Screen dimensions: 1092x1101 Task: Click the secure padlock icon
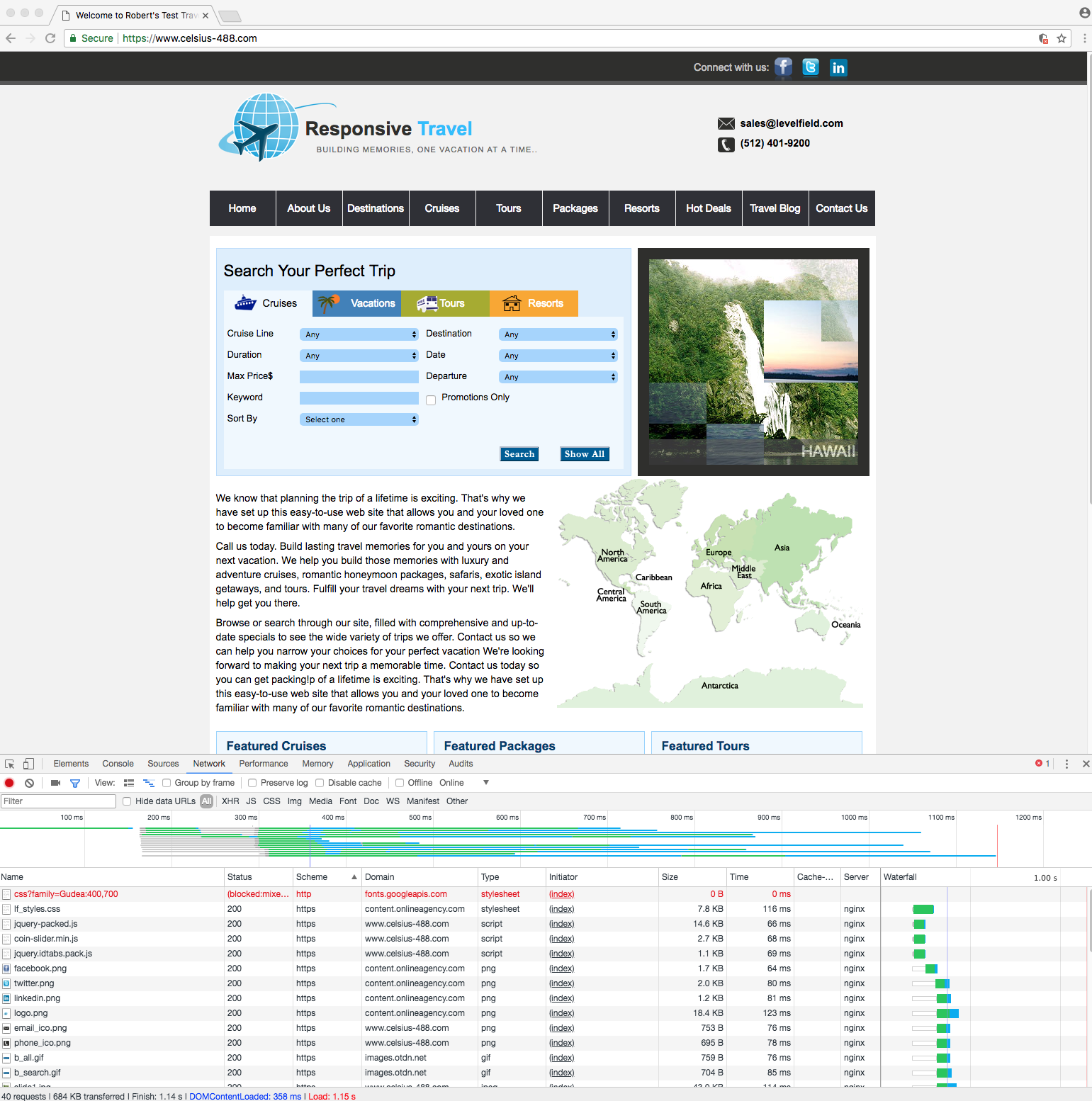point(72,38)
